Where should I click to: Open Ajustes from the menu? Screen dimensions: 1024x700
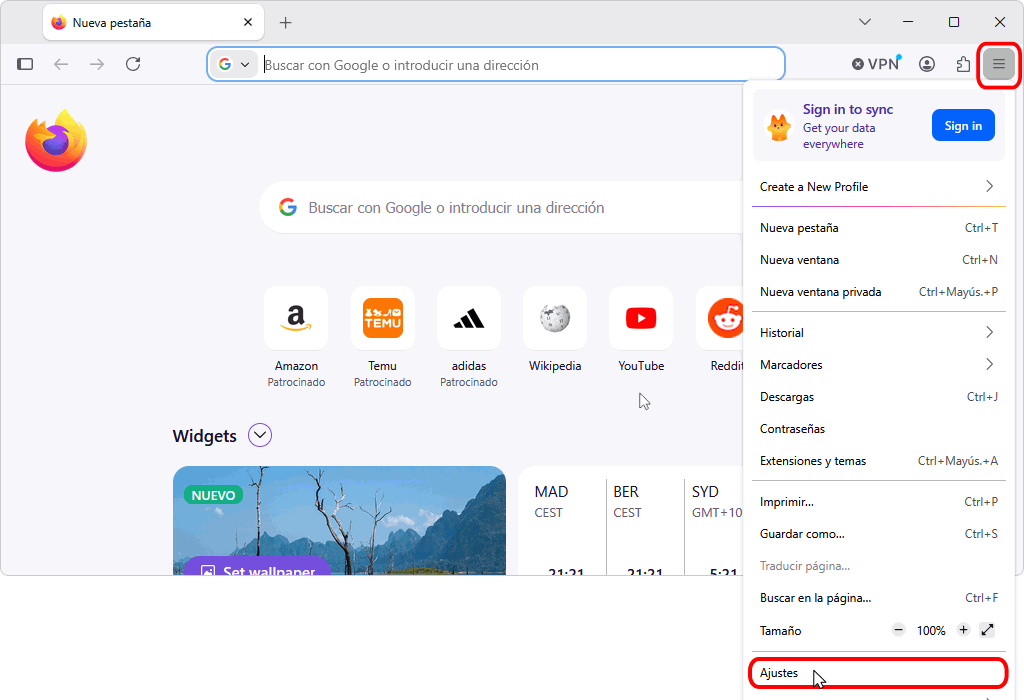coord(878,673)
